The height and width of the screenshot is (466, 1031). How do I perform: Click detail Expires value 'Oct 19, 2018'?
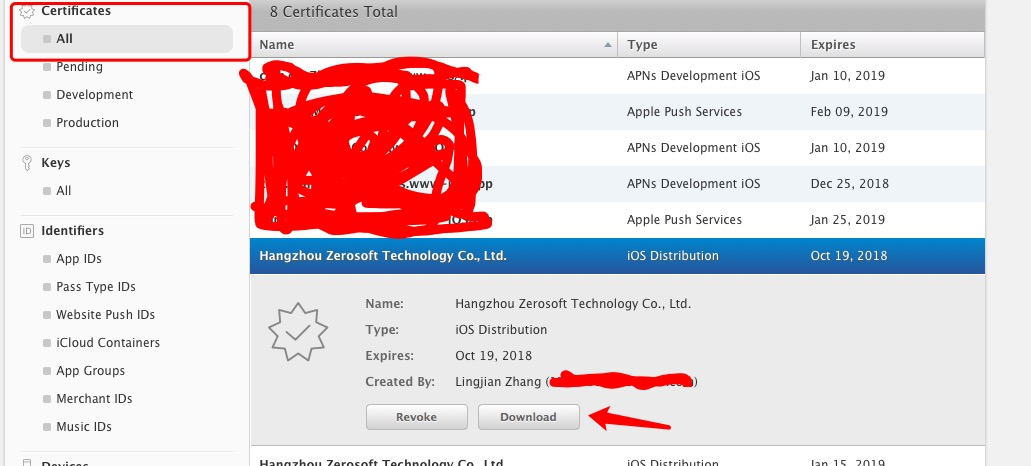point(493,356)
